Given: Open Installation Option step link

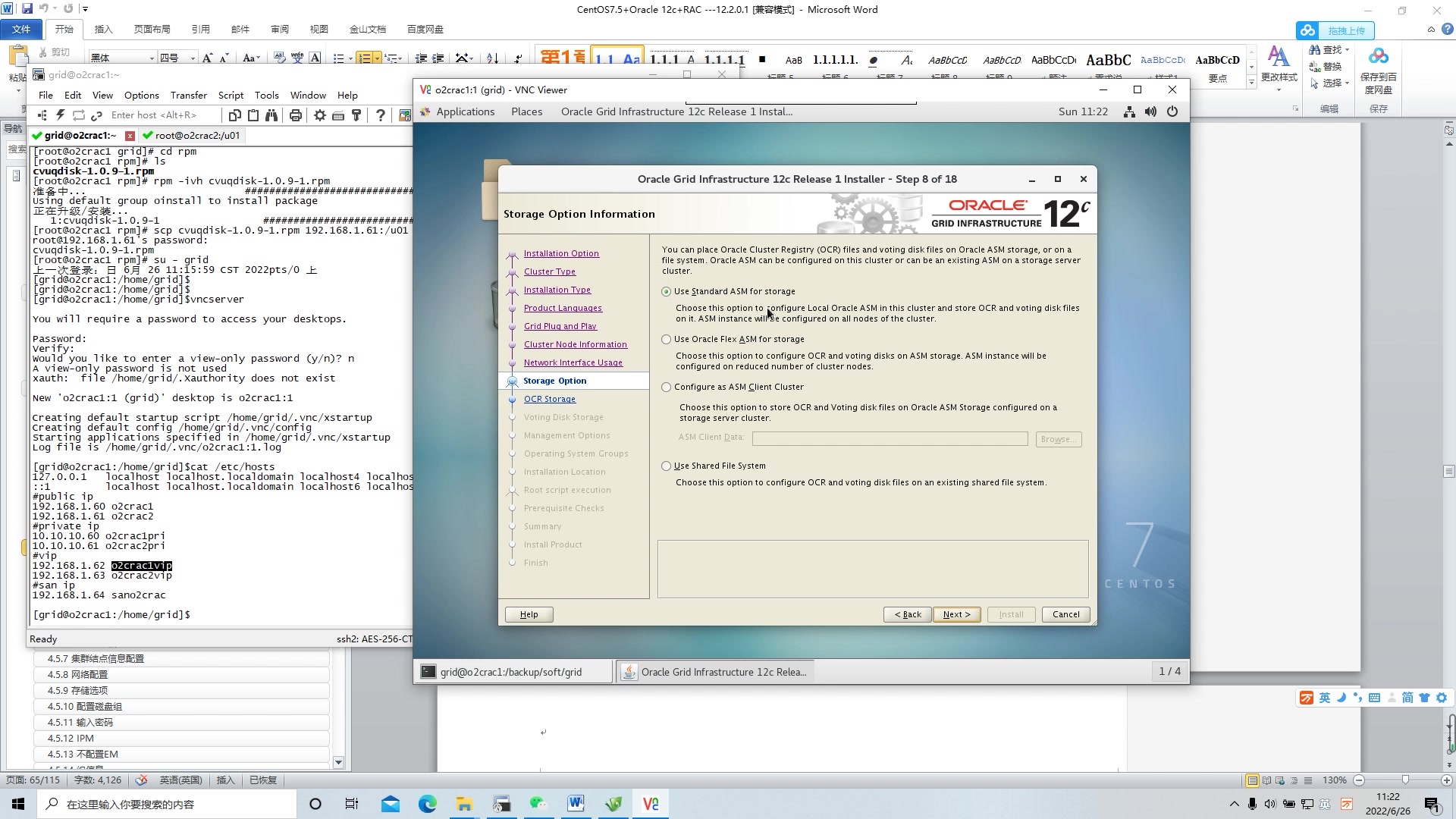Looking at the screenshot, I should pyautogui.click(x=561, y=254).
